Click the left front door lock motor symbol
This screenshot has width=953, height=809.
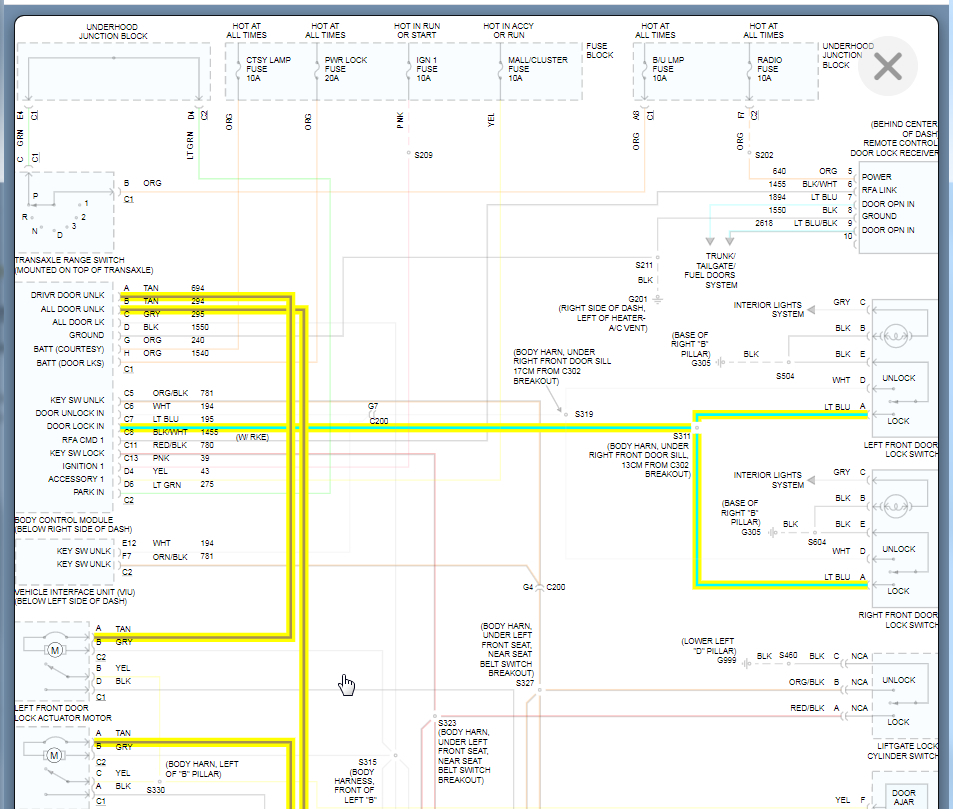[x=55, y=650]
